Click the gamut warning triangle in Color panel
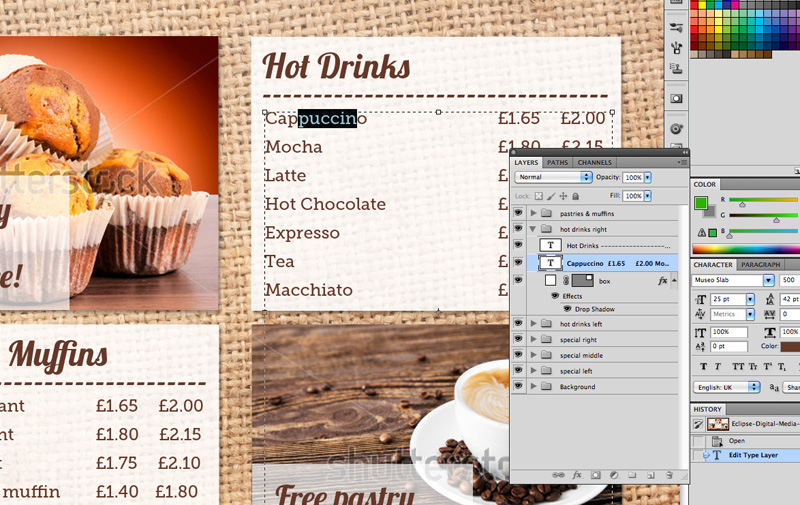This screenshot has height=505, width=800. pyautogui.click(x=702, y=233)
